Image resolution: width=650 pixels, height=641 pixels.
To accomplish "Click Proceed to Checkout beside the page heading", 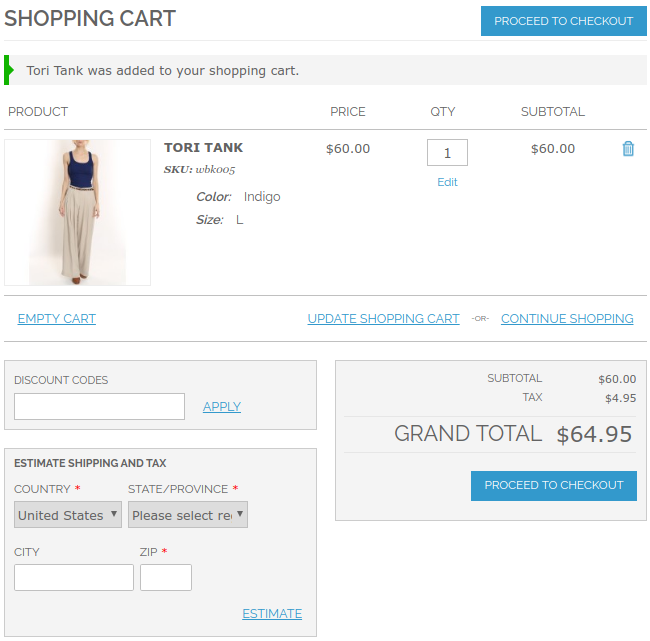I will [564, 21].
